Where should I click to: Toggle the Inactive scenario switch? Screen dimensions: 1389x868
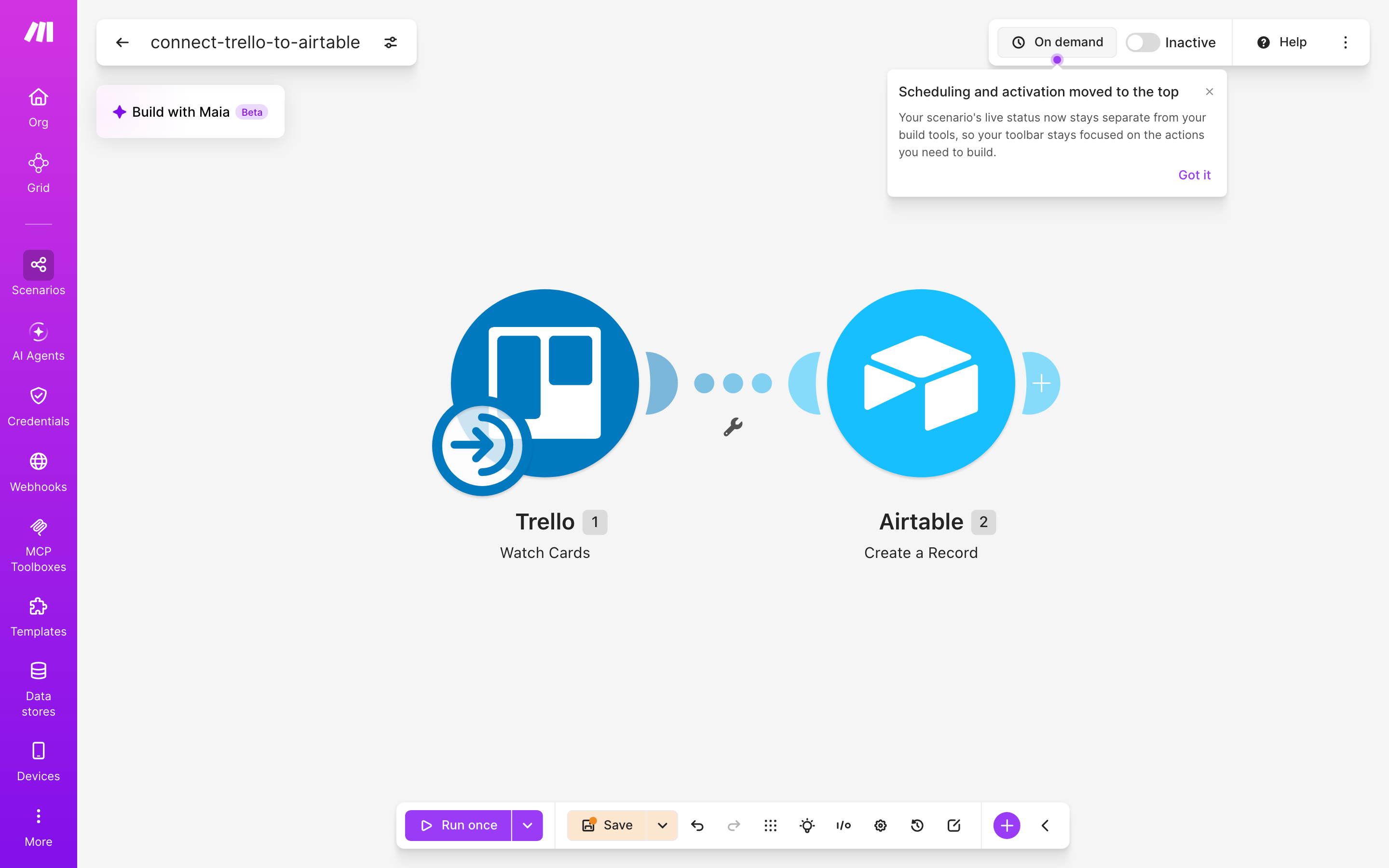(1142, 42)
